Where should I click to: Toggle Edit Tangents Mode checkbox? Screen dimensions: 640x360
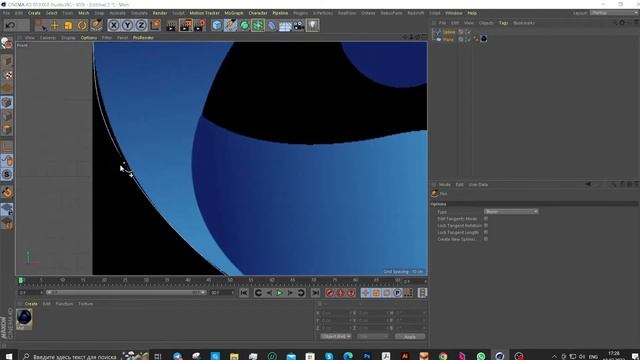pyautogui.click(x=486, y=218)
